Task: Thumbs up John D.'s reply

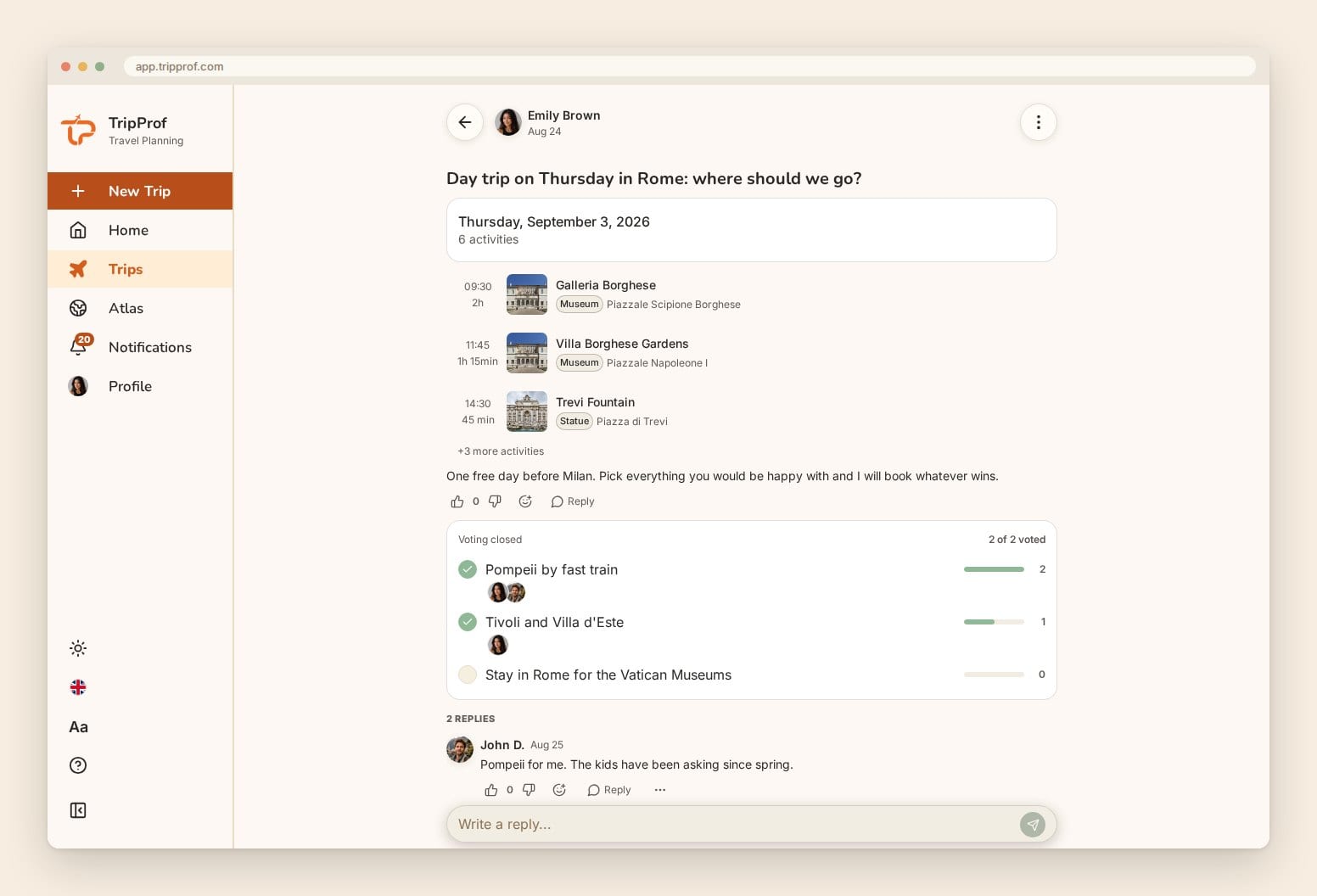Action: [x=491, y=790]
